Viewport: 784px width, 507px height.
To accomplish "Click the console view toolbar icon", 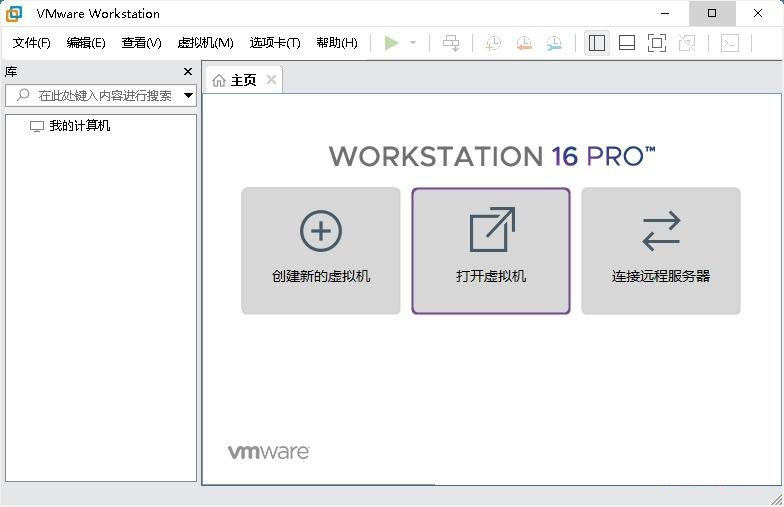I will click(730, 43).
